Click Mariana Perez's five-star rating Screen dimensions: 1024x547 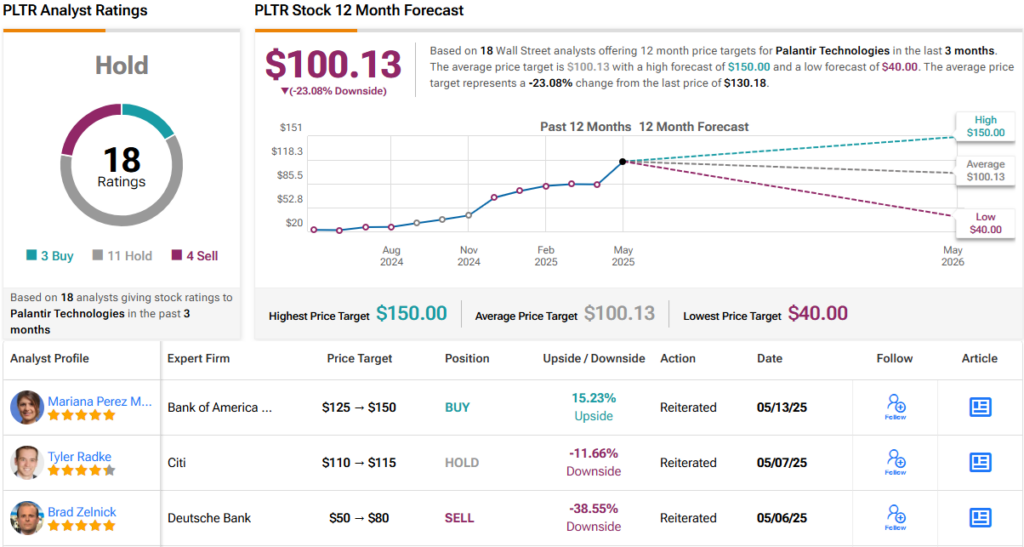click(81, 415)
